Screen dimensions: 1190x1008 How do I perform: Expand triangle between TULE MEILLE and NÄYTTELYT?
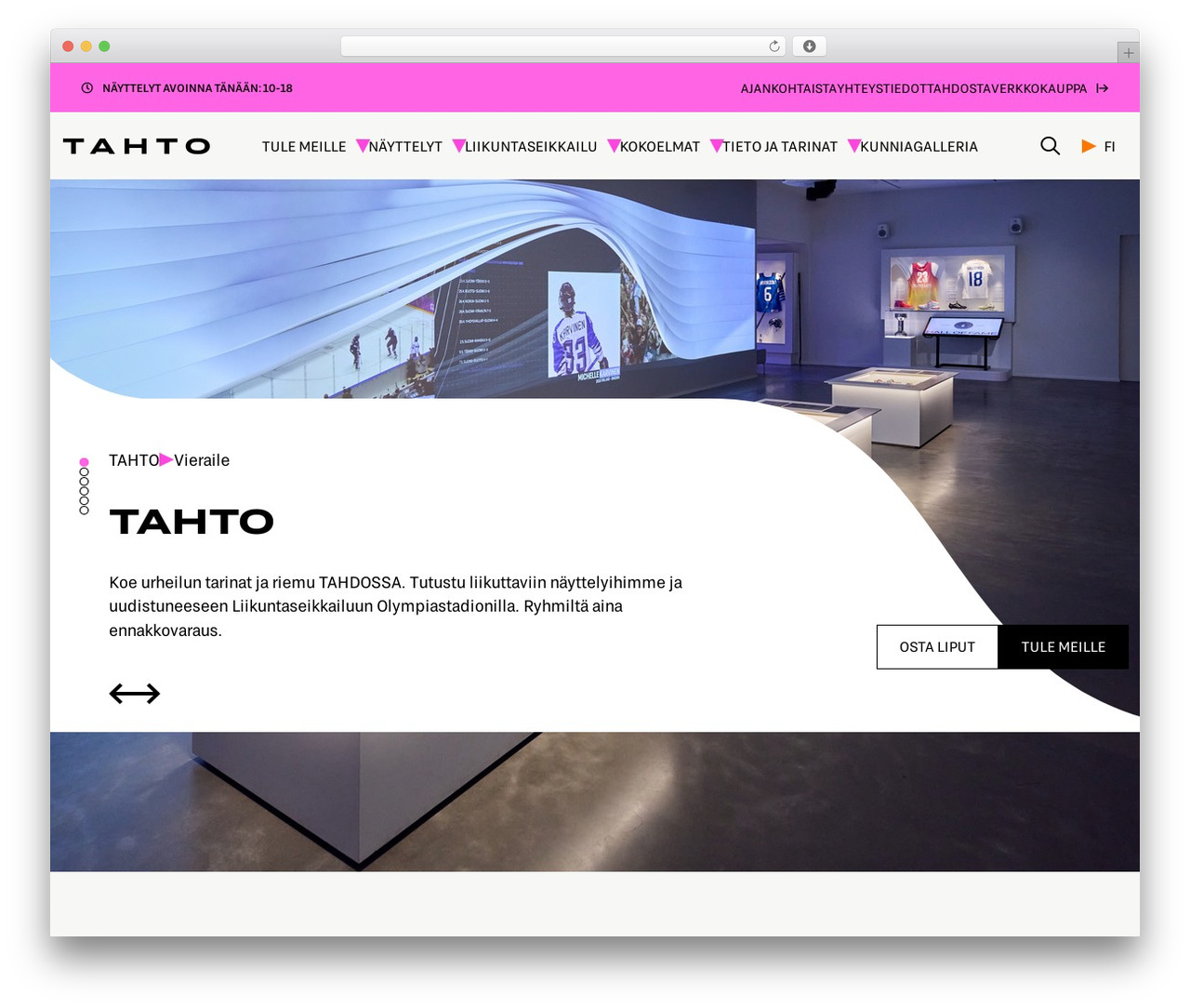363,146
